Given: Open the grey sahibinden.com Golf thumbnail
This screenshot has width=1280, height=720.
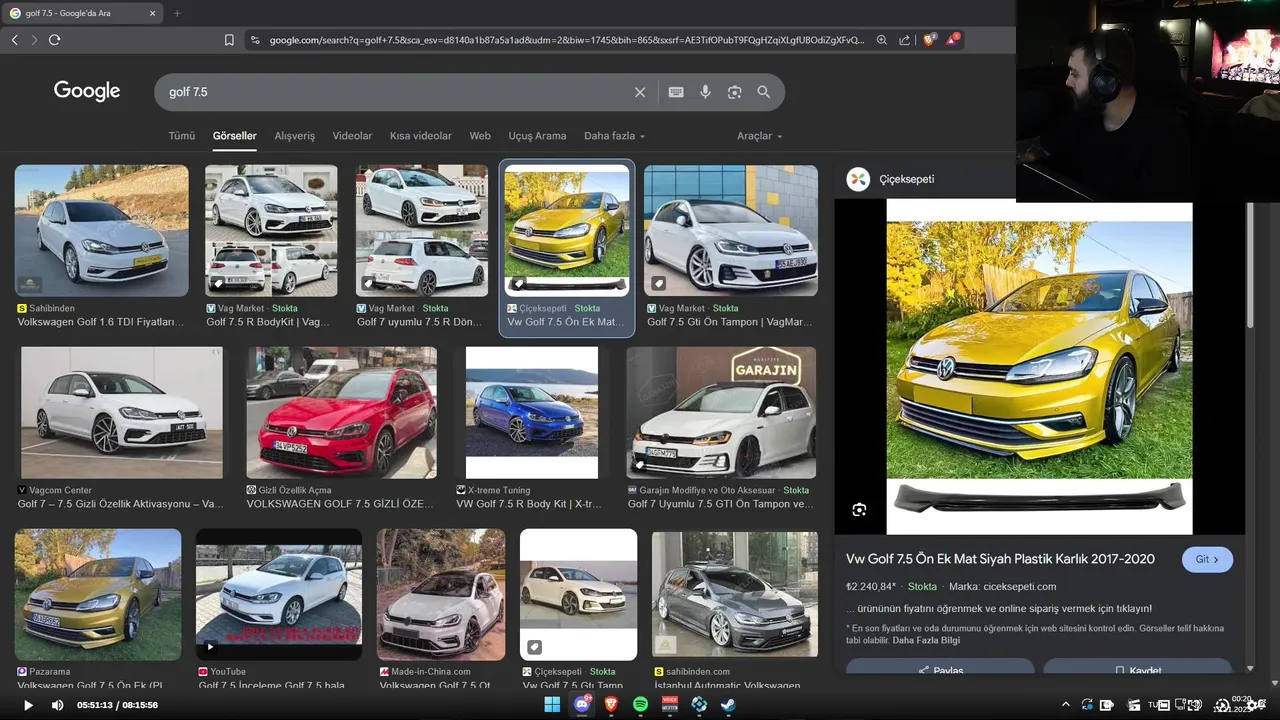Looking at the screenshot, I should click(x=735, y=594).
